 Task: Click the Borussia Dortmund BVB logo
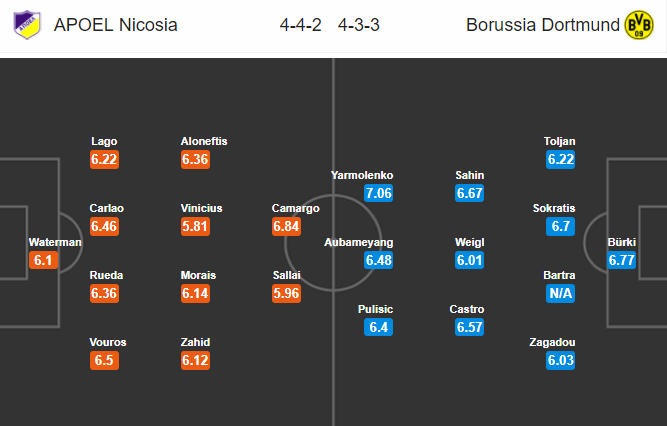click(x=638, y=25)
